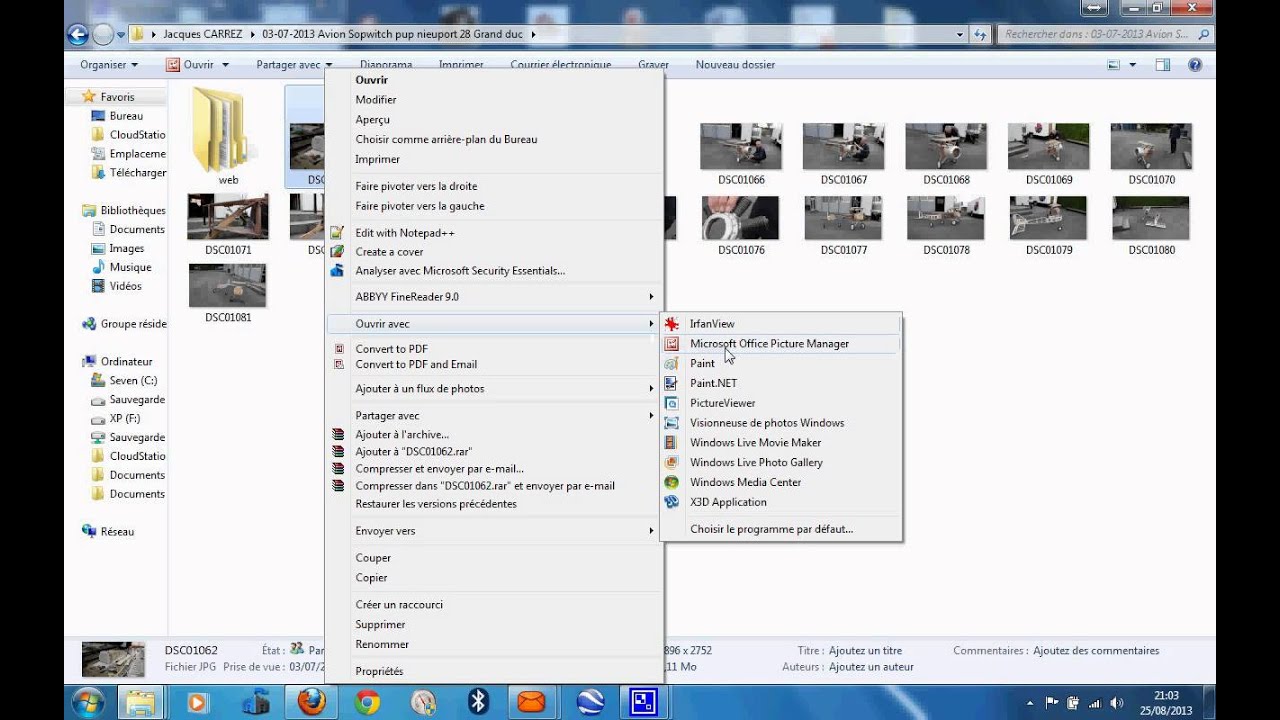Expand Ajouter à un flux de photos

[x=495, y=389]
